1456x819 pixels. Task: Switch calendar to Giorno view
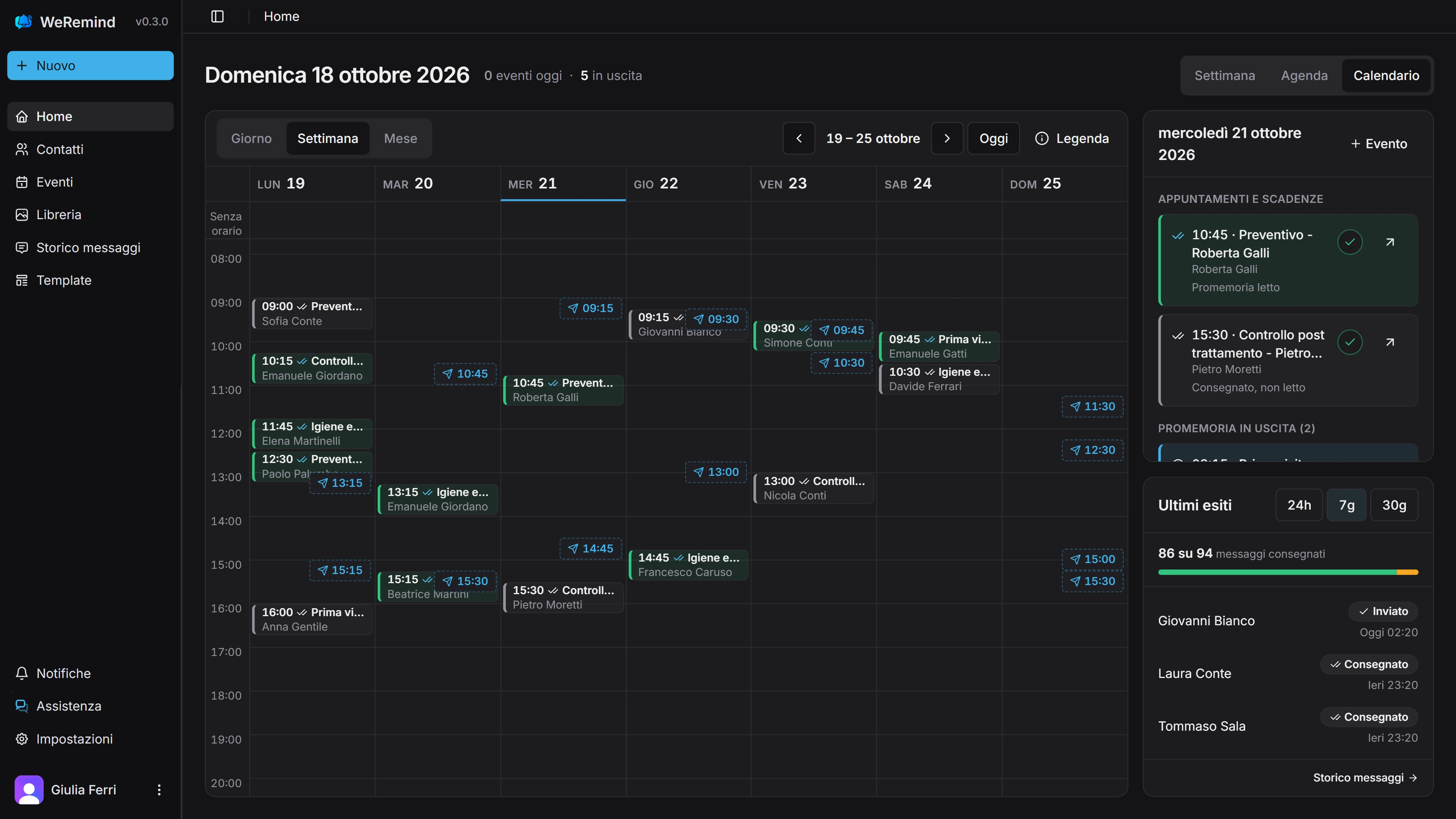point(251,138)
